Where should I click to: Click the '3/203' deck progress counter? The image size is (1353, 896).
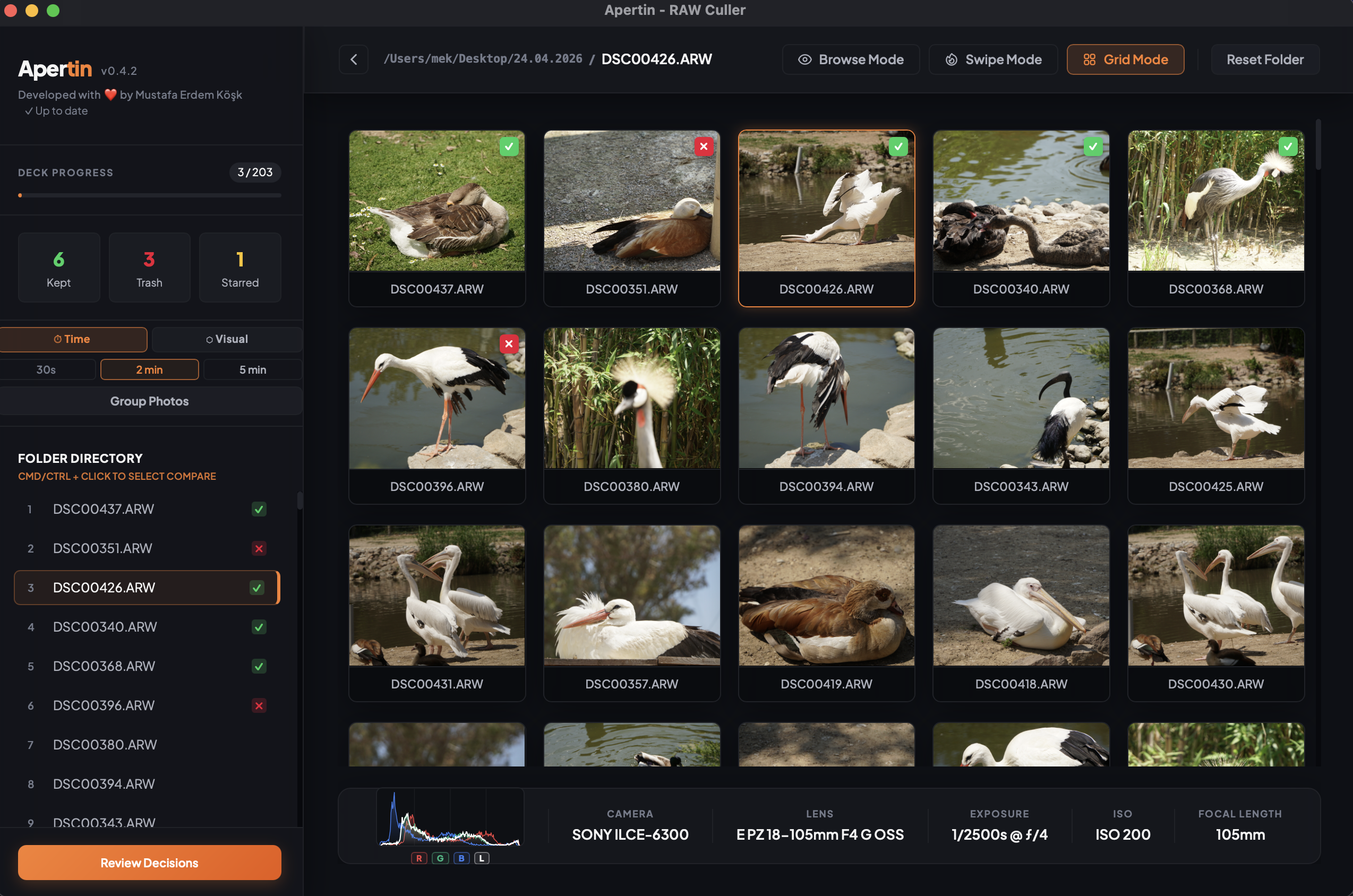[255, 173]
